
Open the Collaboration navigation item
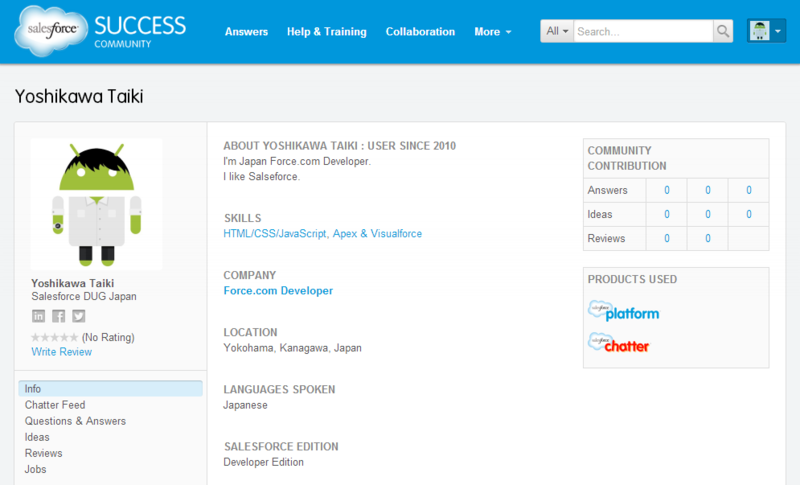click(x=420, y=32)
